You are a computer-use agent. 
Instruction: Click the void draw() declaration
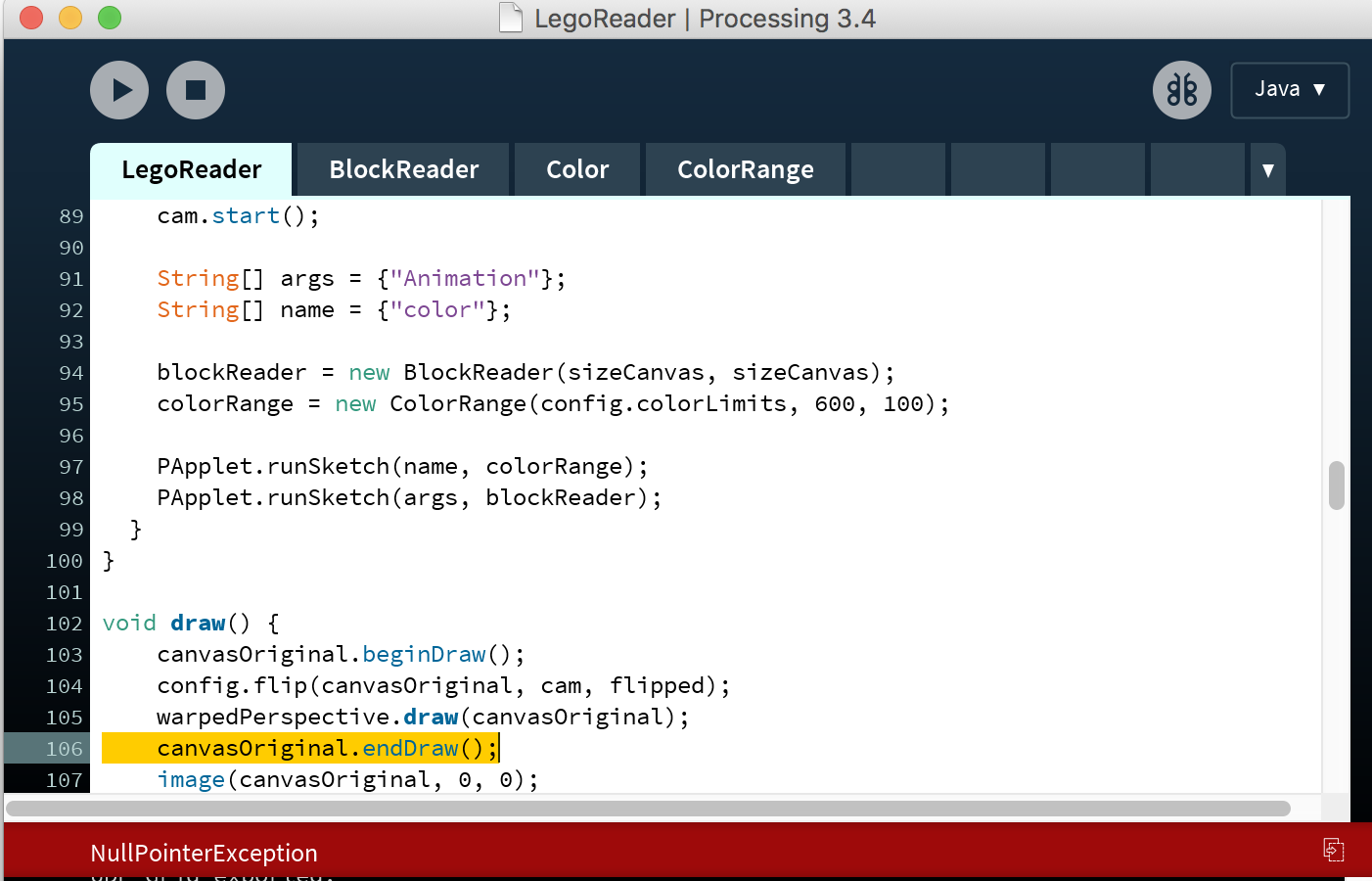tap(191, 624)
